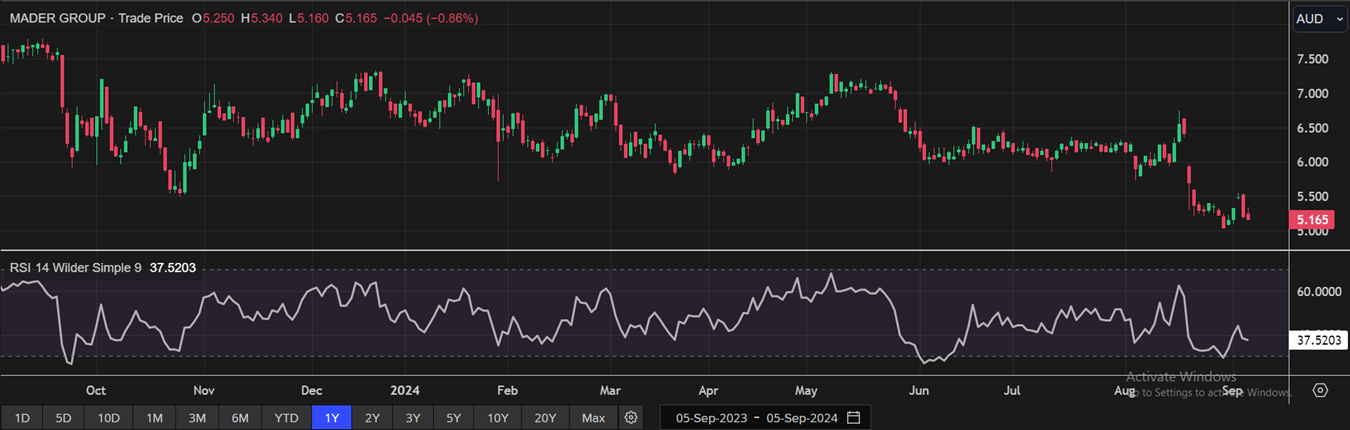Select YTD time range
This screenshot has width=1350, height=430.
[286, 417]
